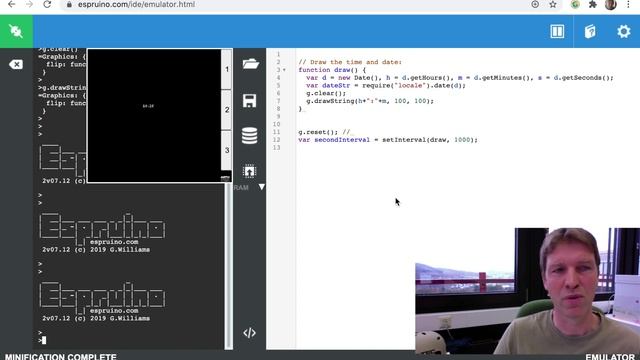Toggle split view layout icon
Screen dimensions: 640x360
(x=557, y=31)
